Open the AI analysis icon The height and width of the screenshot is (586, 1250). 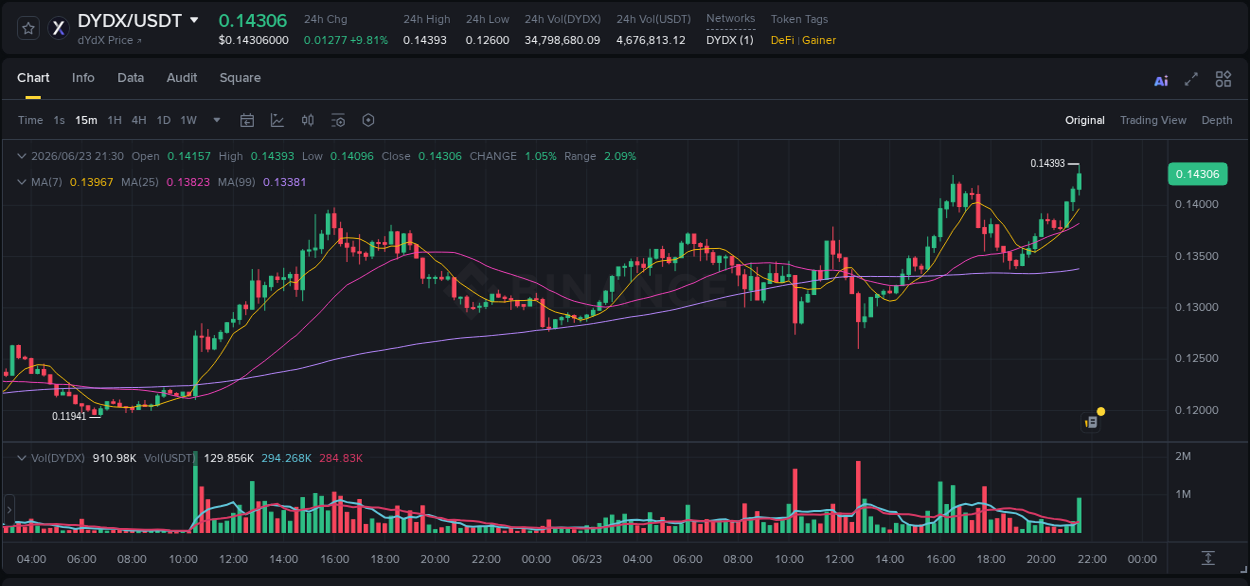click(x=1161, y=80)
